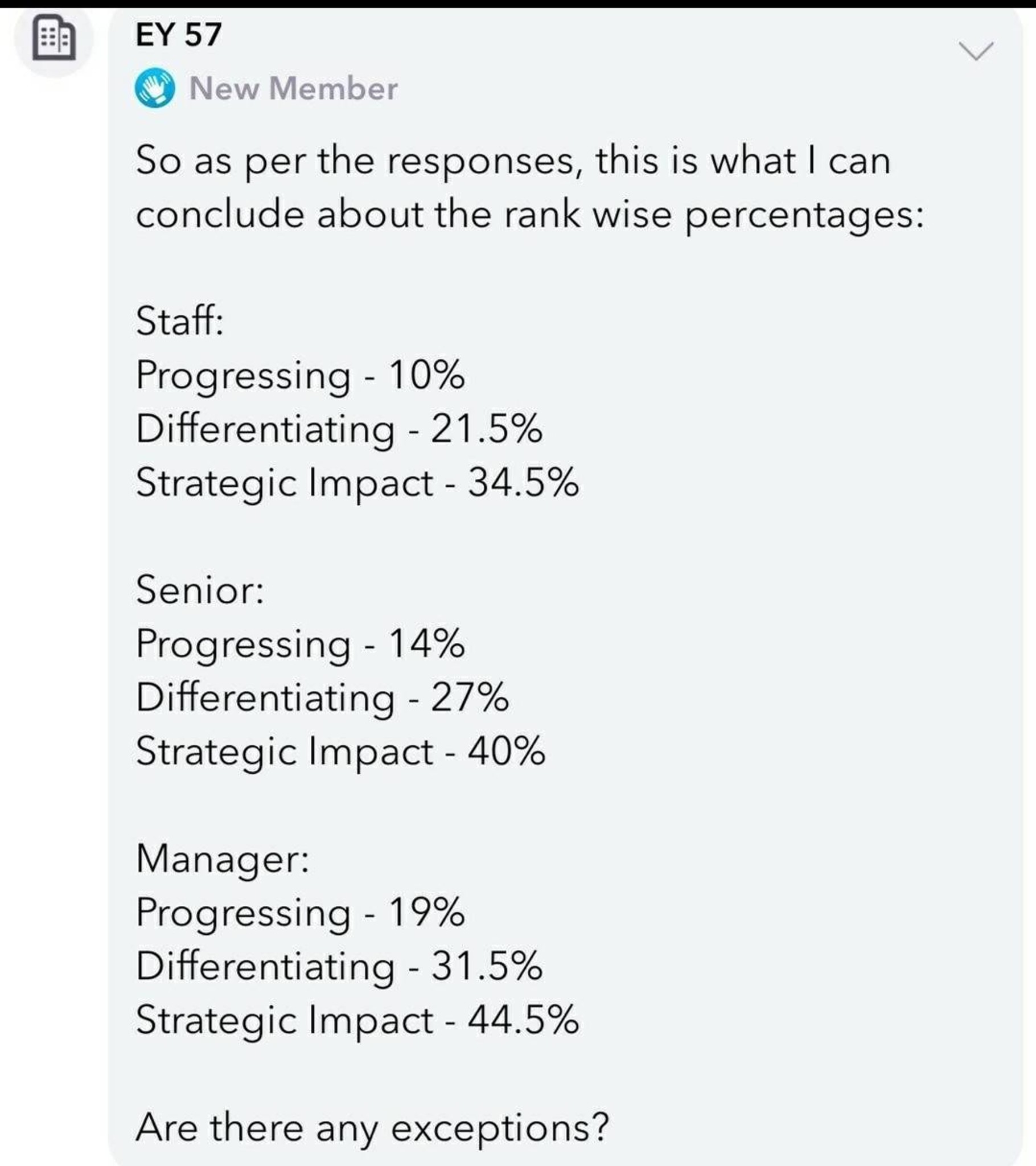This screenshot has width=1036, height=1166.
Task: Select the 'Strategic Impact - 34.5%' line
Action: tap(357, 483)
